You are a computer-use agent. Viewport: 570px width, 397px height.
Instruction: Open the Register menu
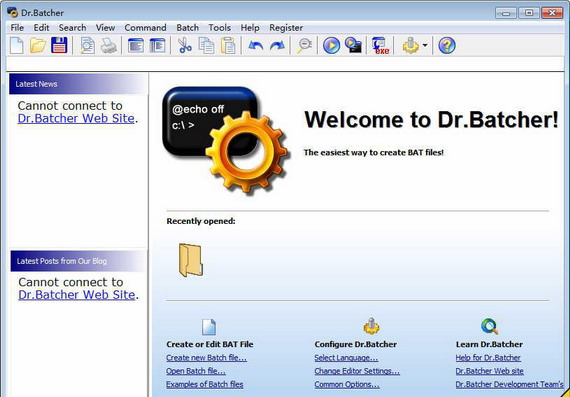coord(286,28)
